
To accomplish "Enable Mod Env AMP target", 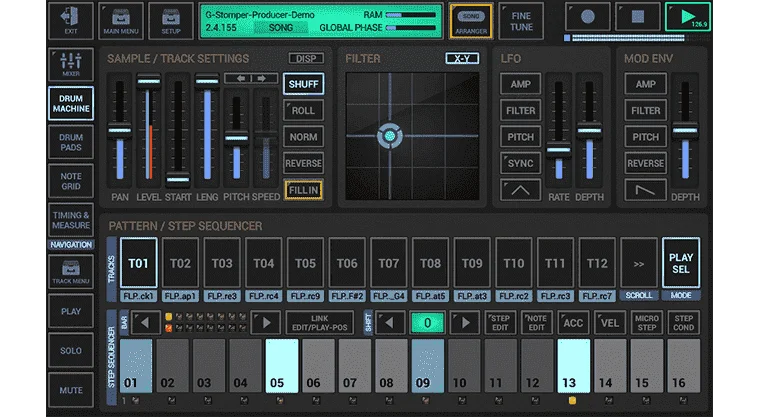I will tap(645, 84).
